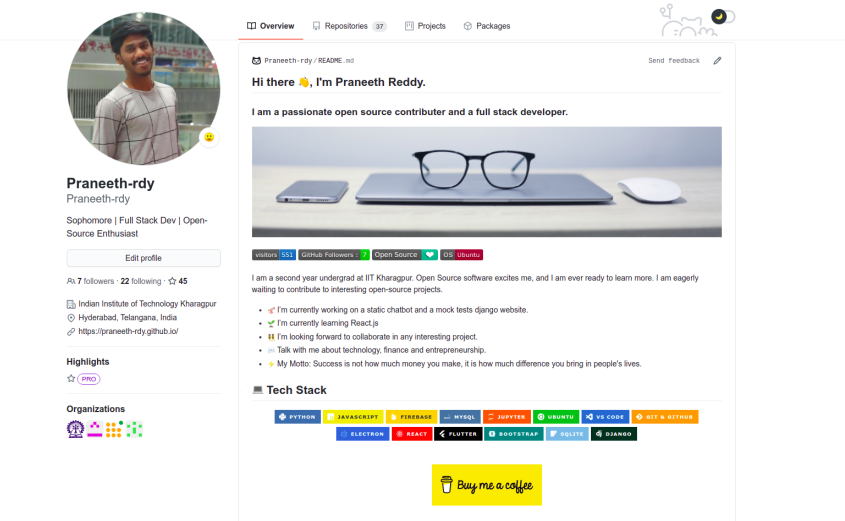Click the glasses and laptop banner image
Screen dimensions: 845x521
pos(487,182)
